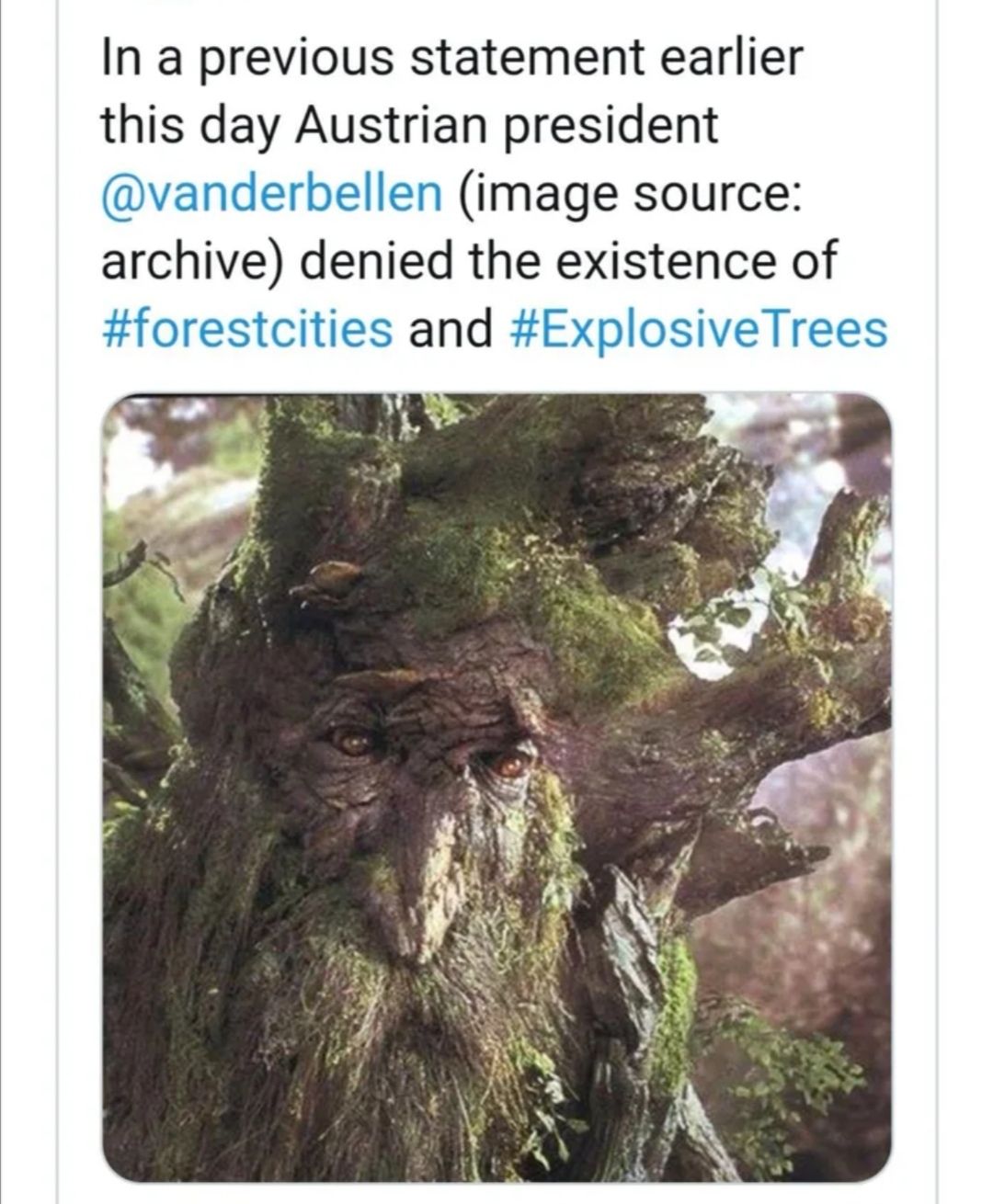Click the tree creature's left eye
Screen dimensions: 993x1204
[353, 741]
